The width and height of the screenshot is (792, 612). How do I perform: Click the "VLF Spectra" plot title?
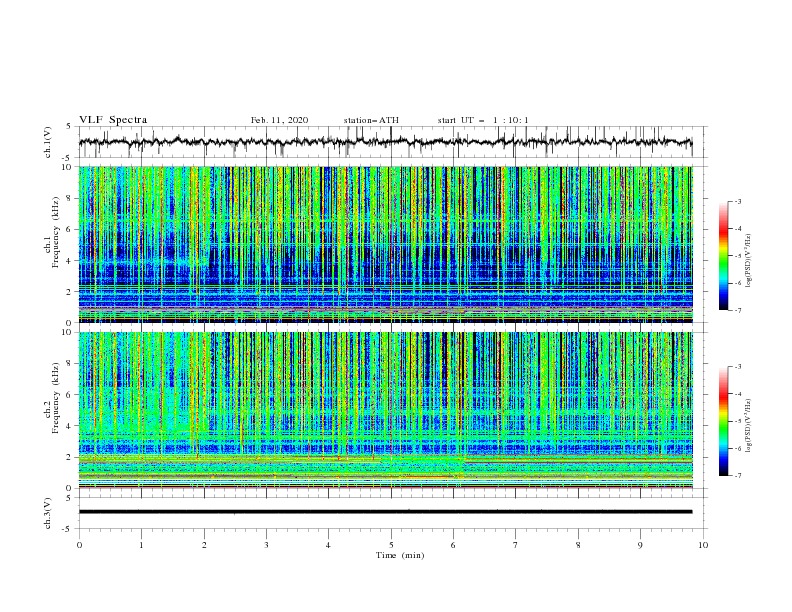113,120
